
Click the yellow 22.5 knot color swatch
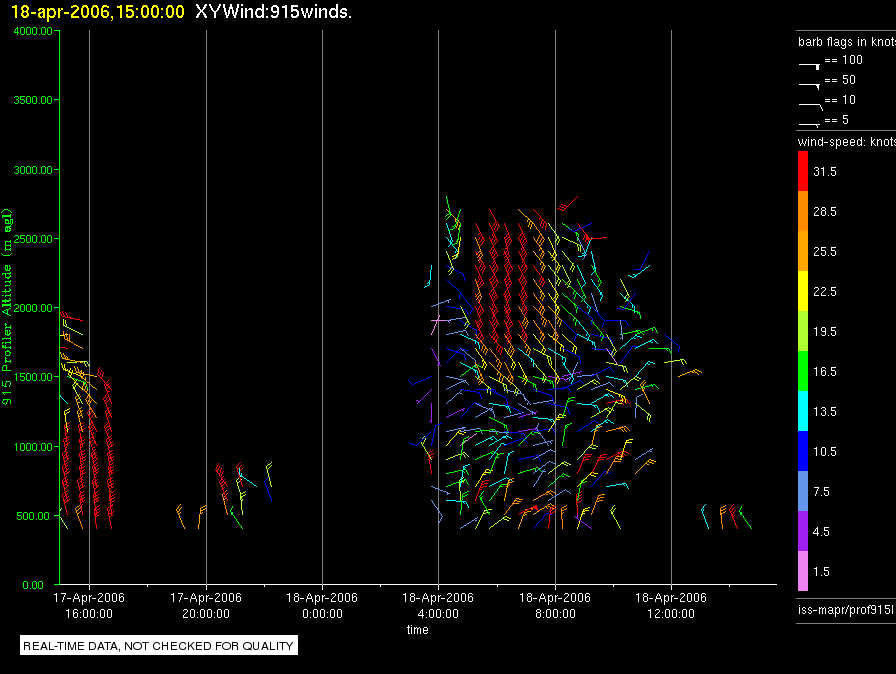[x=803, y=291]
